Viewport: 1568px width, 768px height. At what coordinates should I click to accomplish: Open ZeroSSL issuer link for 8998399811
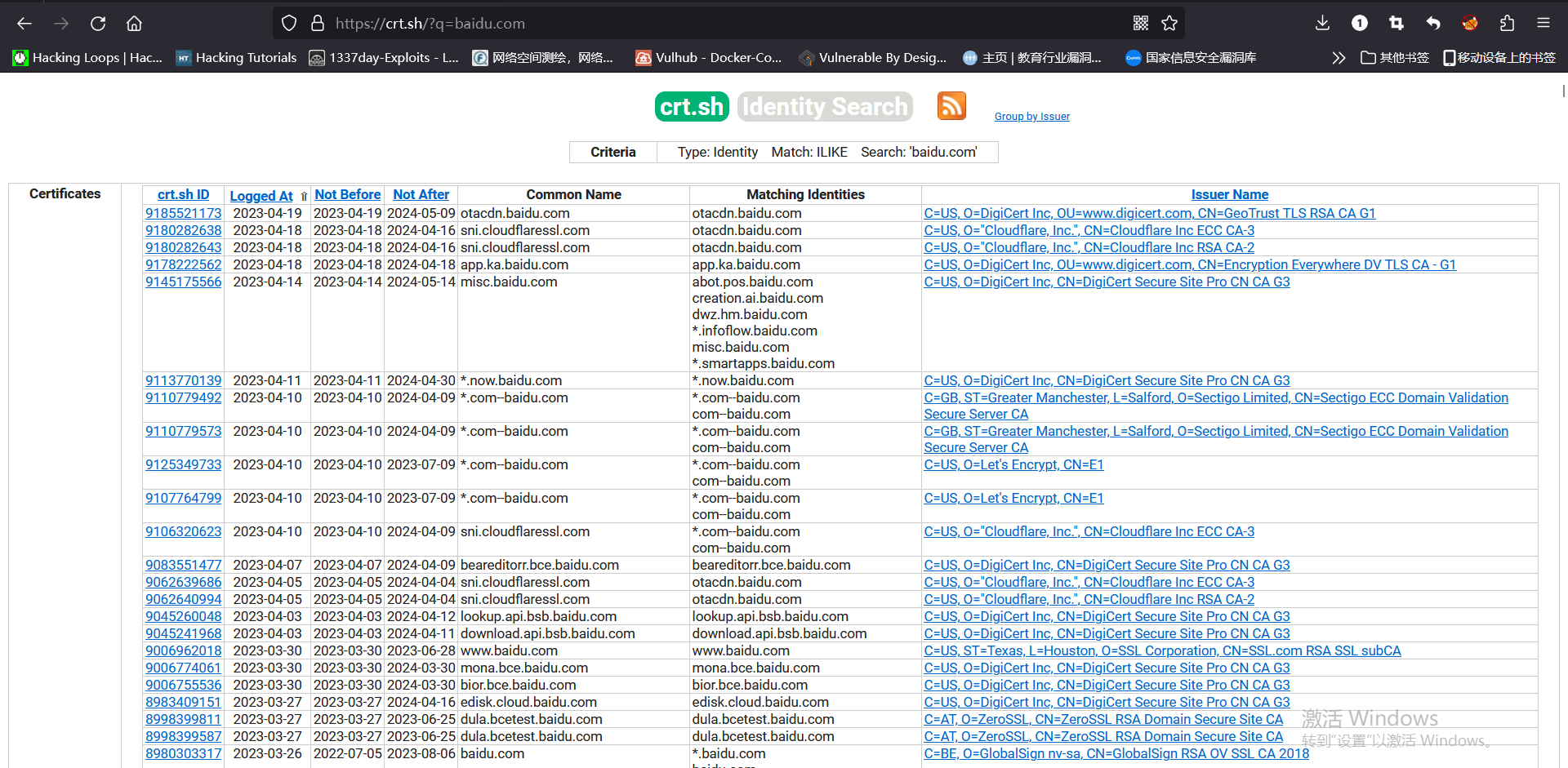point(1103,719)
